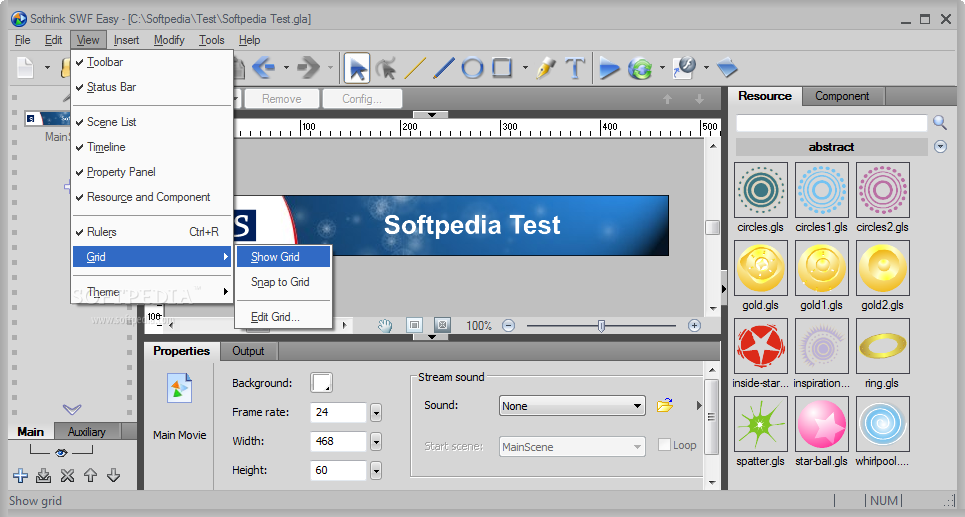Click the blue diamond icon in toolbar
Screen dimensions: 965x517
727,68
